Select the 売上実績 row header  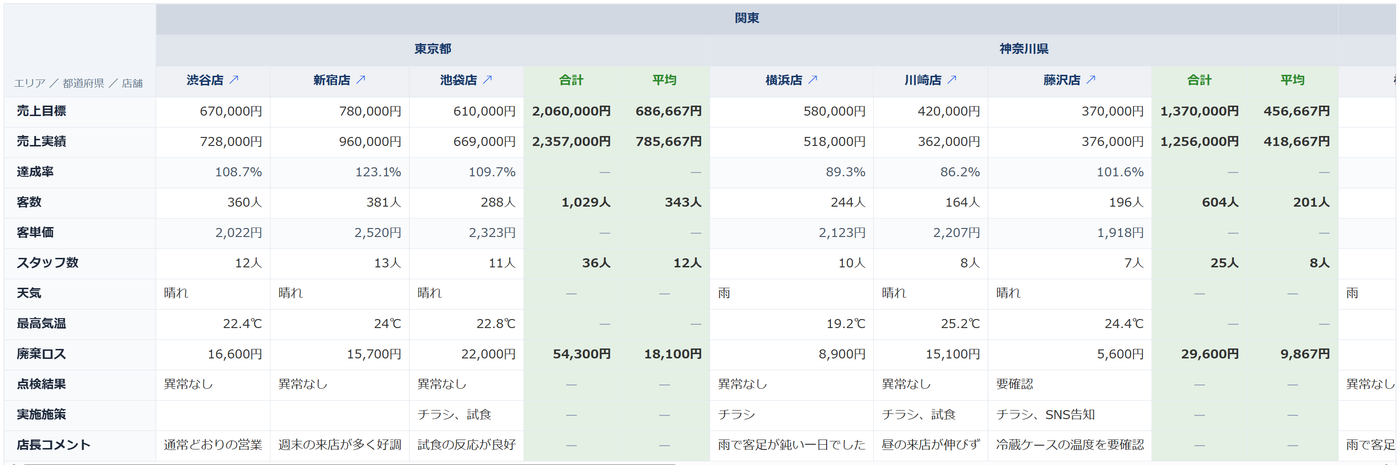pyautogui.click(x=80, y=142)
